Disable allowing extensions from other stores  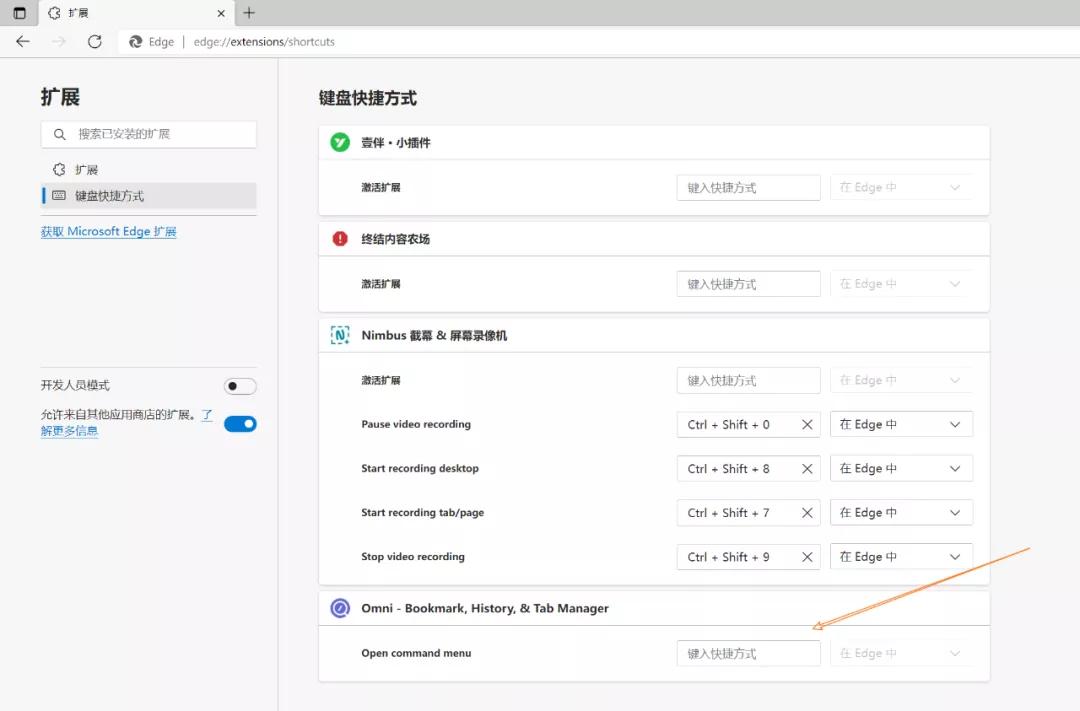[240, 424]
